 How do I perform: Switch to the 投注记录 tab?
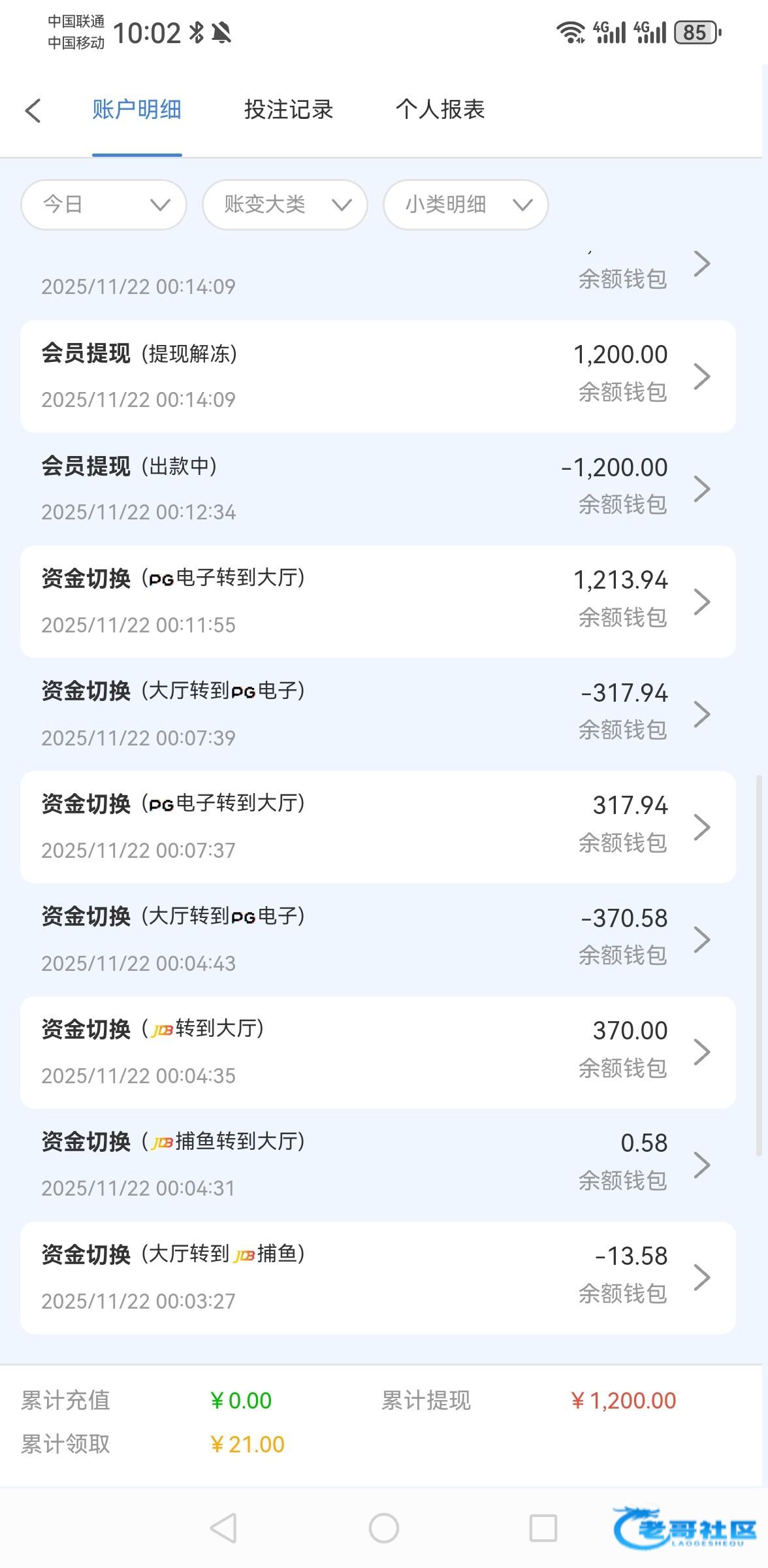click(289, 110)
